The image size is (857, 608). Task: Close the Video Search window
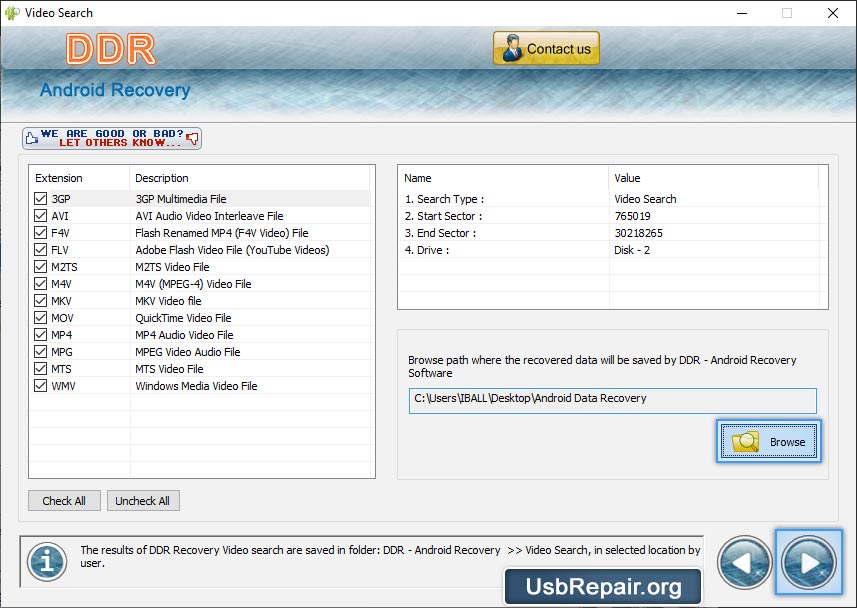pos(832,13)
